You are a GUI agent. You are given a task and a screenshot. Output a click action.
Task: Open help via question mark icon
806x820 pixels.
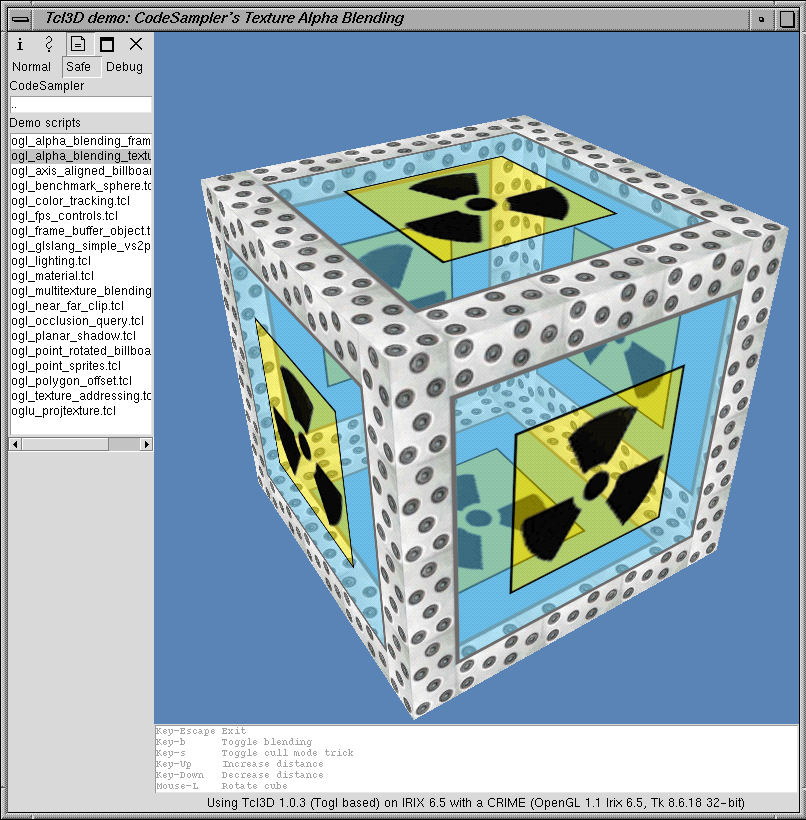[49, 44]
